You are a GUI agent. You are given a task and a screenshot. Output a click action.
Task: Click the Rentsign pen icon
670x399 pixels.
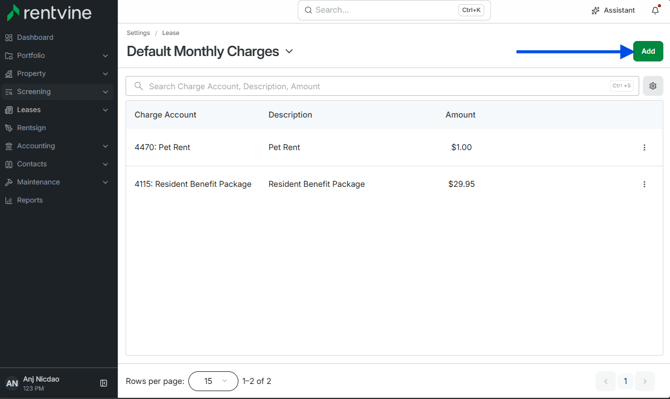(x=9, y=128)
